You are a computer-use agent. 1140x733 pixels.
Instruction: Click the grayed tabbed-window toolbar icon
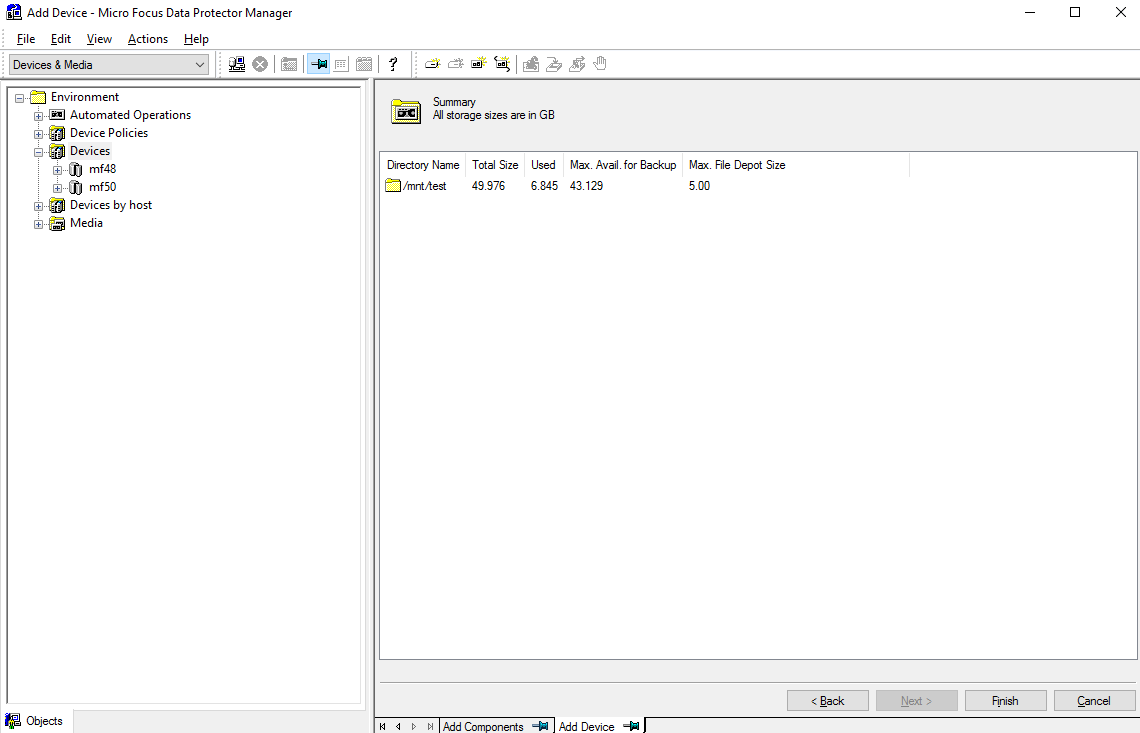pyautogui.click(x=364, y=64)
